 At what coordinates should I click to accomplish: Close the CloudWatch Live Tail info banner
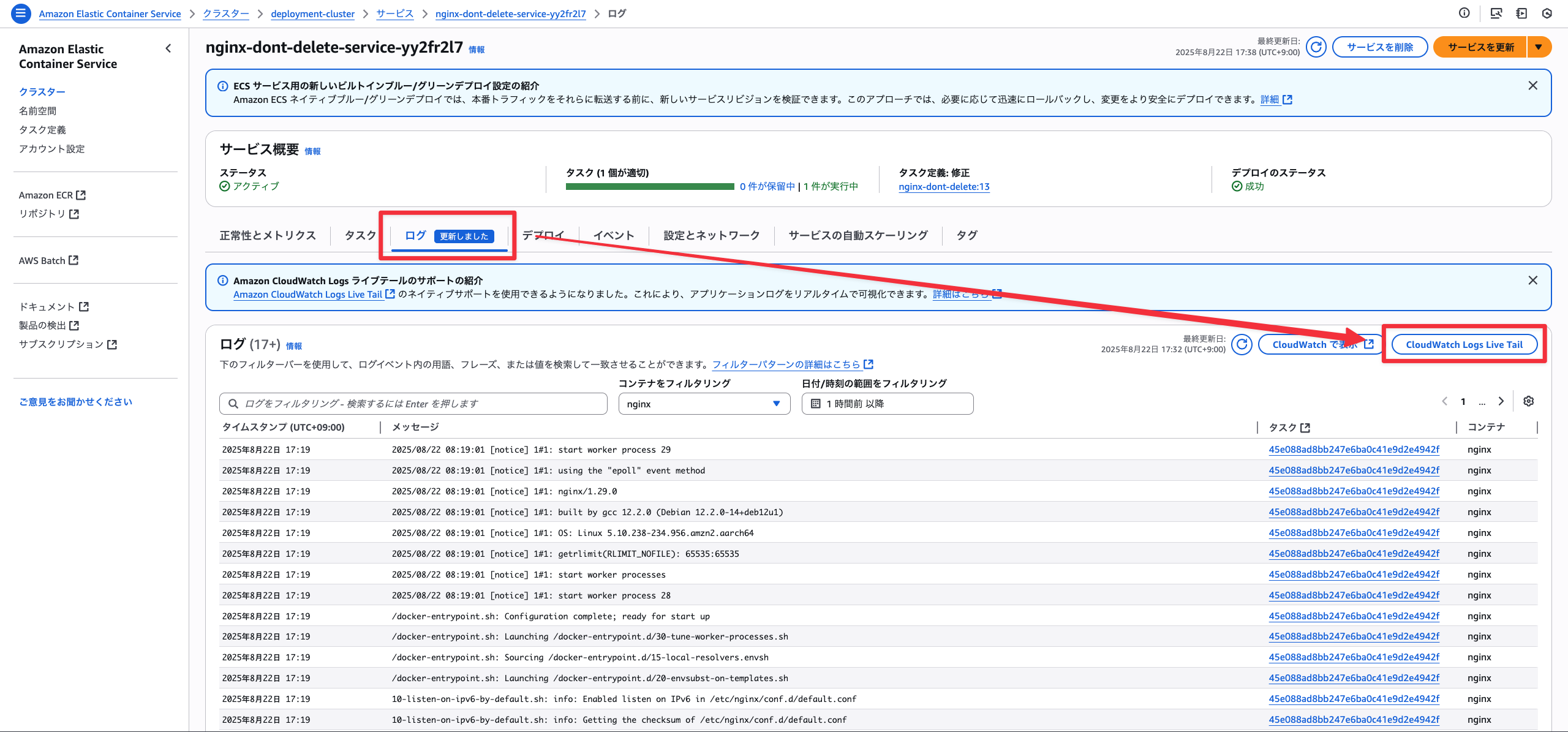(x=1532, y=280)
